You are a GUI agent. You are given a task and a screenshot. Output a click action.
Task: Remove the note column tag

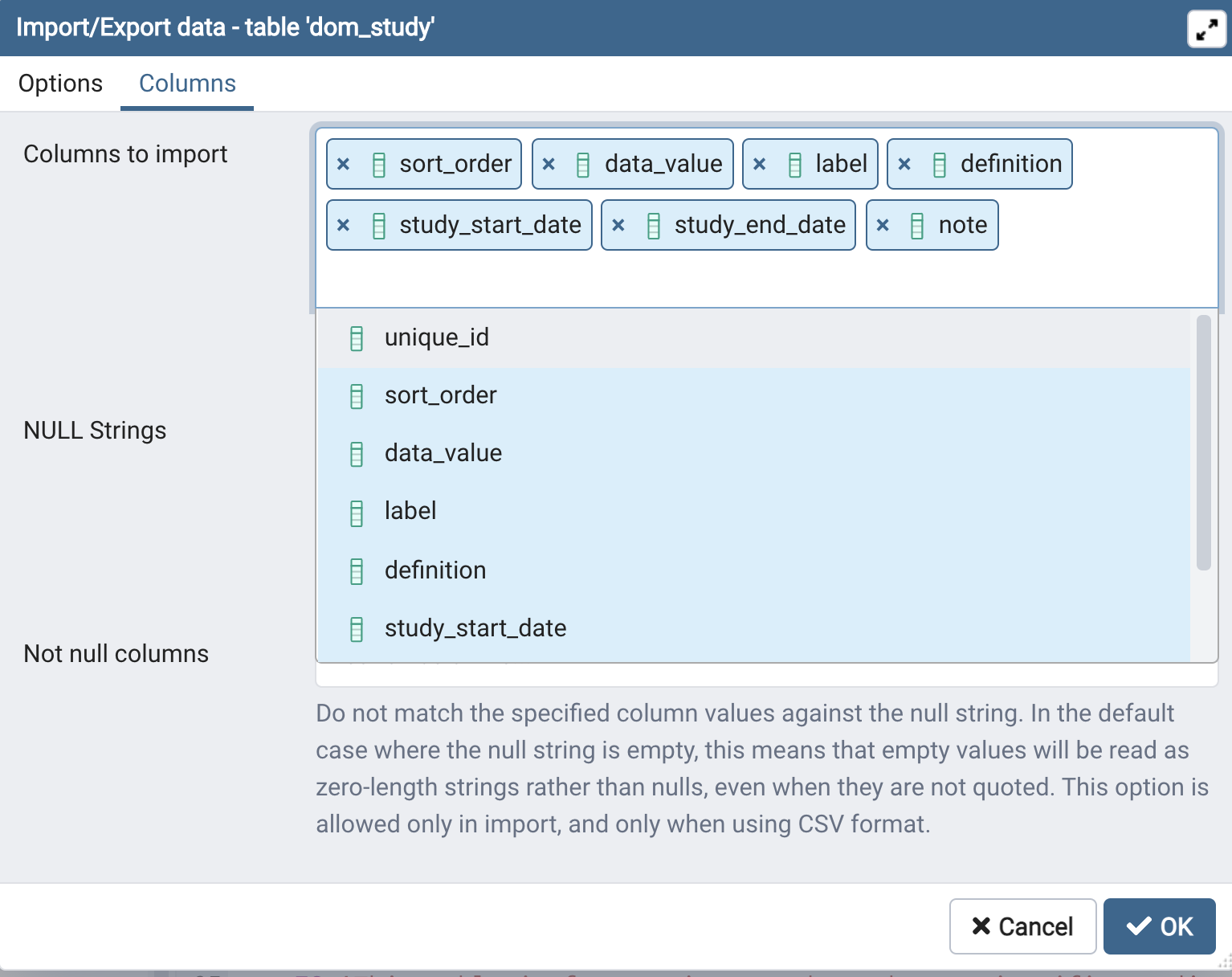tap(883, 225)
